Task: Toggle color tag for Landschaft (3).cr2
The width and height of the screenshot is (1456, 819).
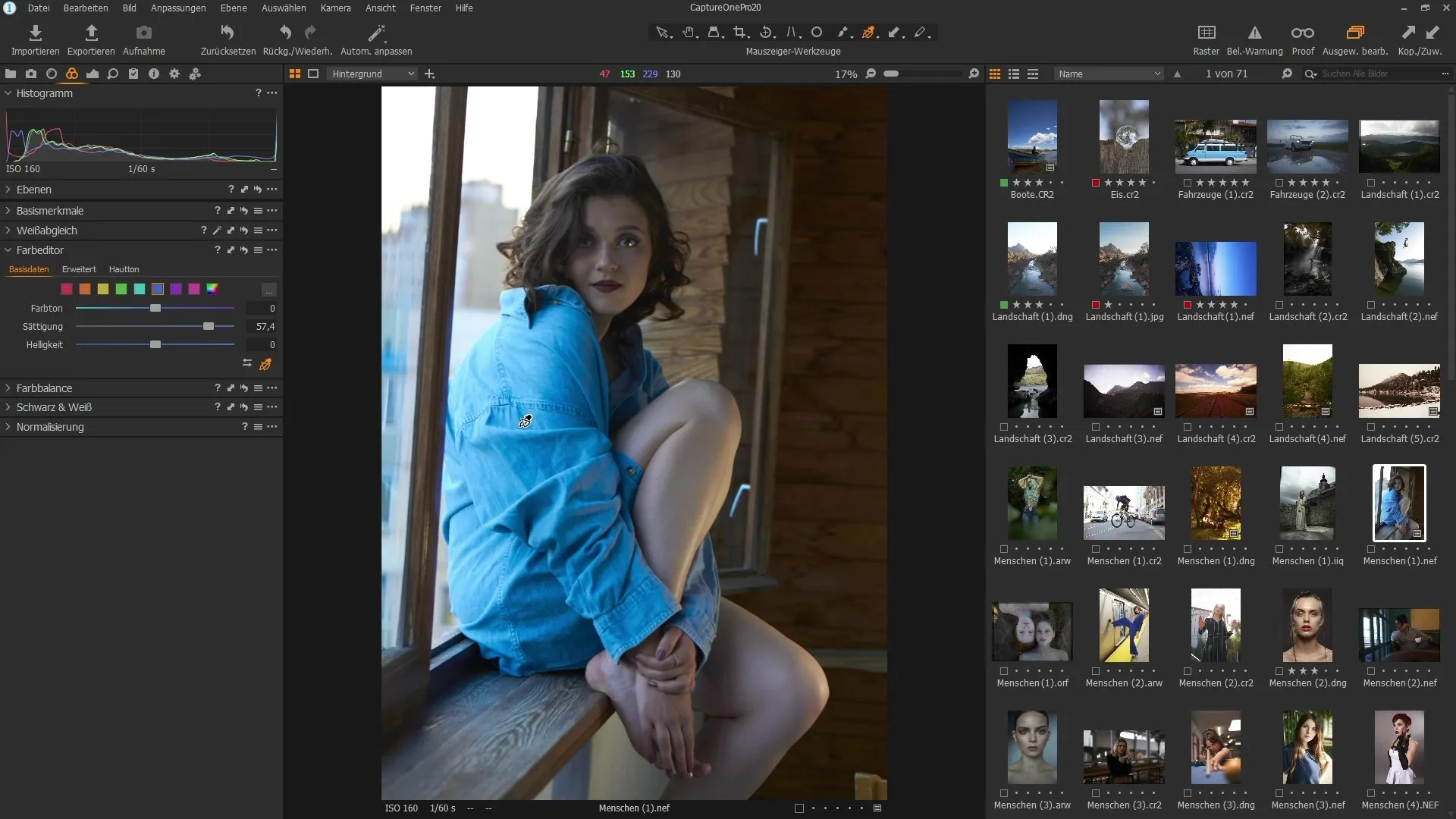Action: pyautogui.click(x=1004, y=427)
